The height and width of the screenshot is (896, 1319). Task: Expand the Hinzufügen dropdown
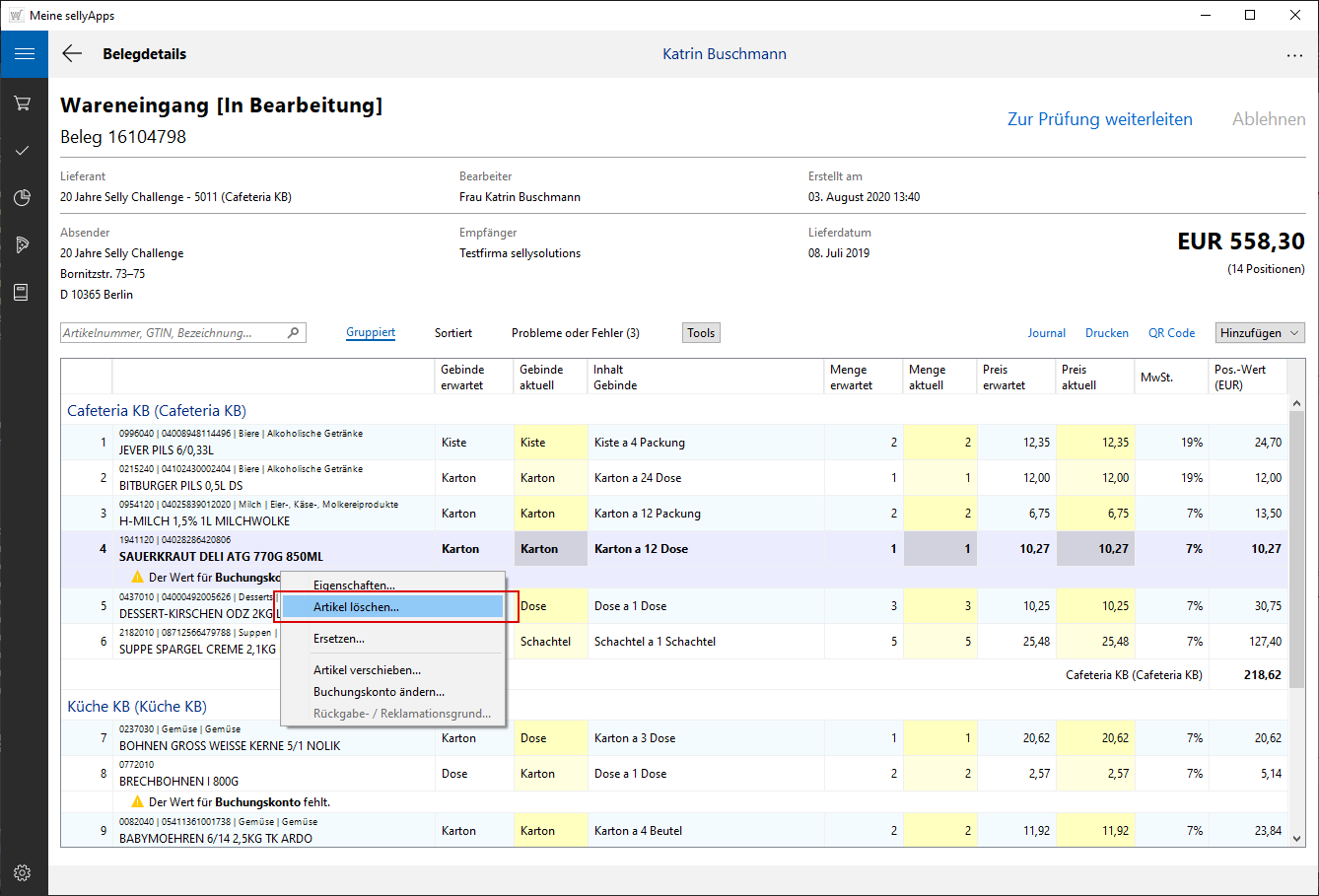coord(1260,333)
